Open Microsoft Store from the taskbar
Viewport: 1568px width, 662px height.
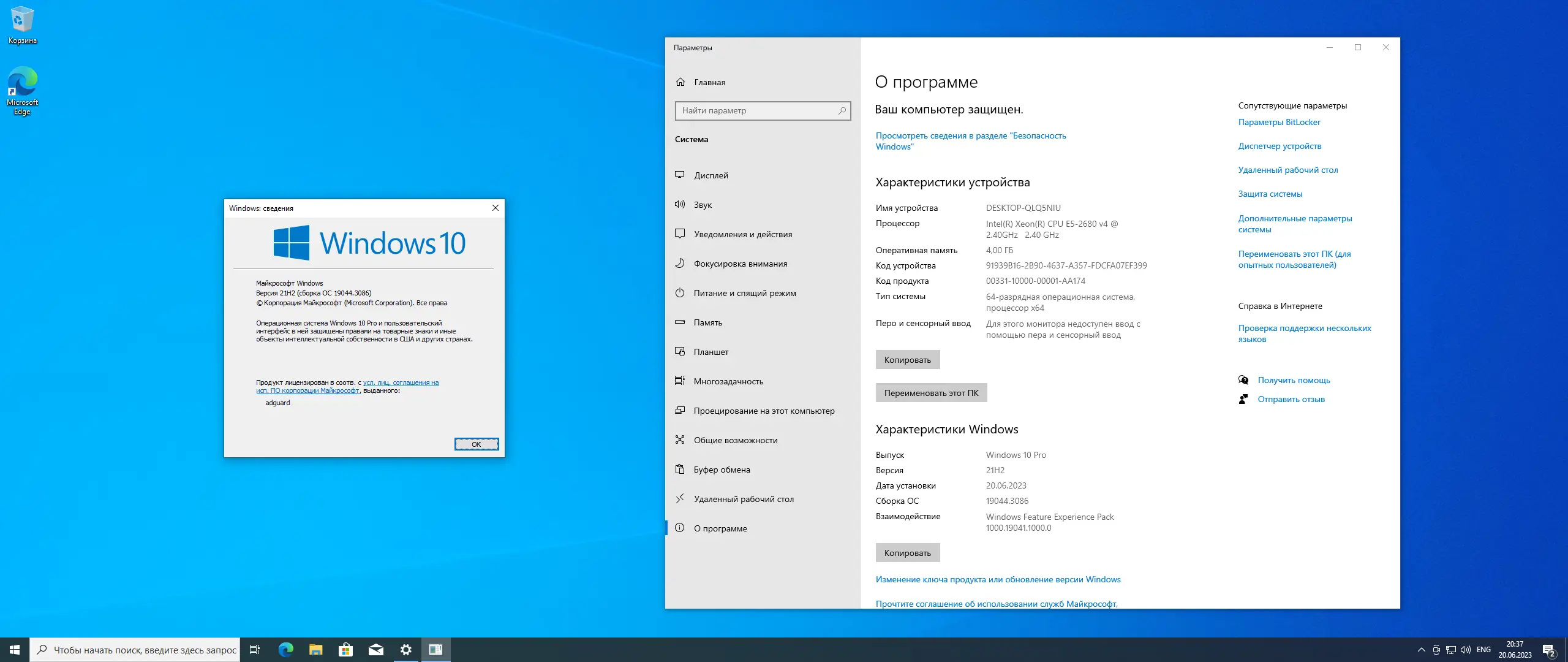click(x=345, y=650)
